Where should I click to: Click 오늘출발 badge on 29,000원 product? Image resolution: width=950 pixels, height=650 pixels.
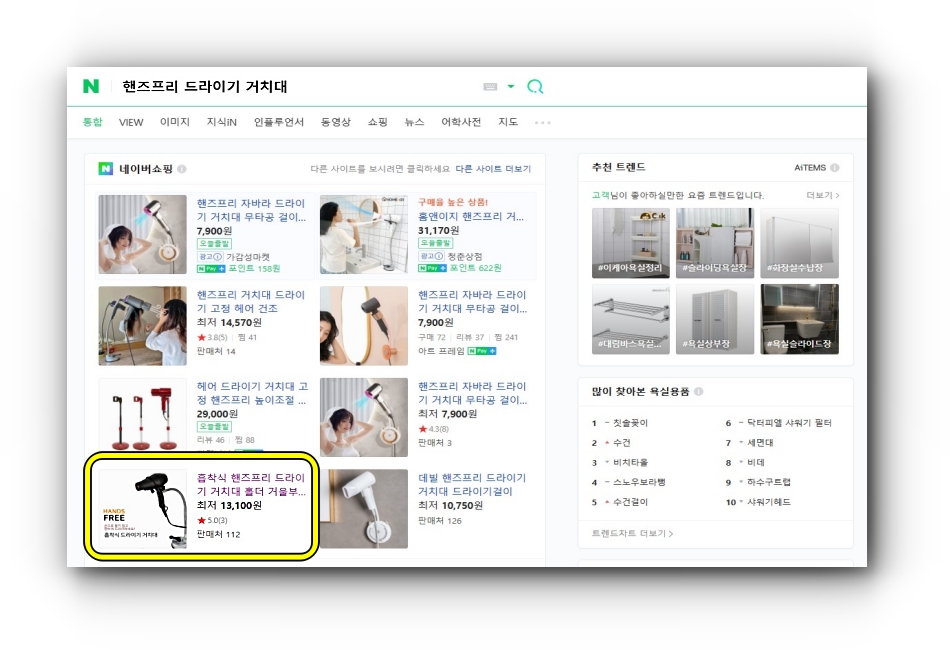[x=214, y=426]
